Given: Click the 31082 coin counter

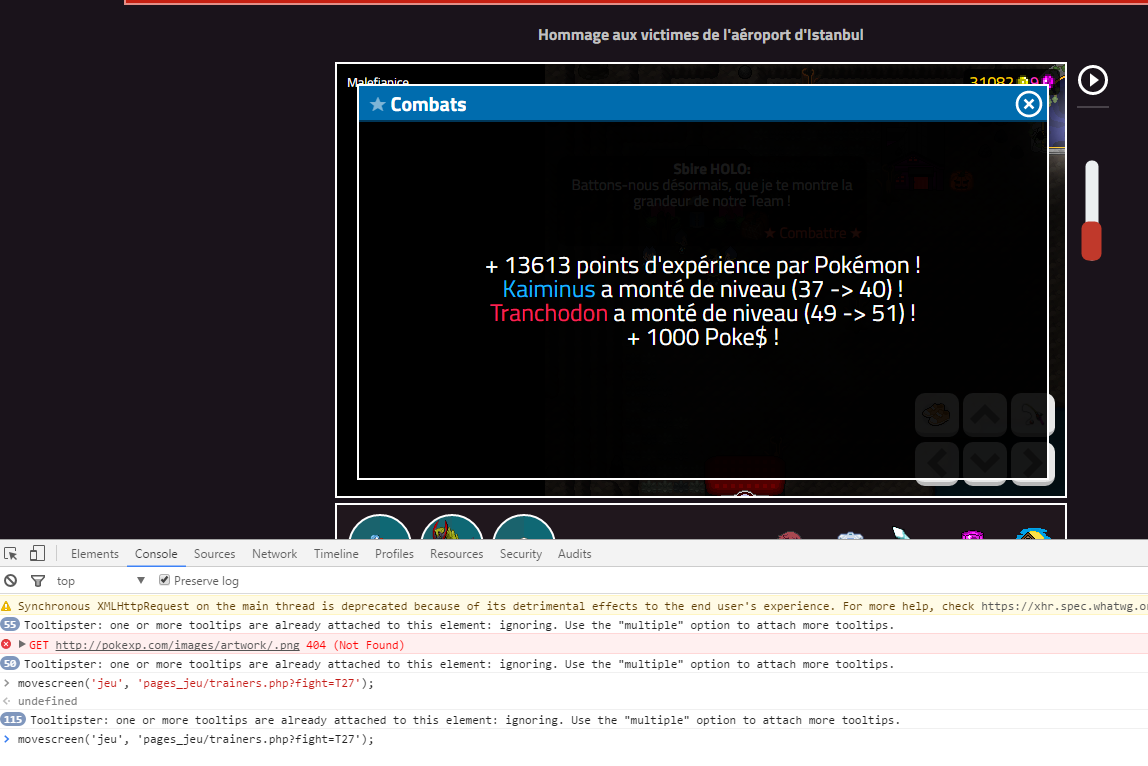Looking at the screenshot, I should point(991,81).
